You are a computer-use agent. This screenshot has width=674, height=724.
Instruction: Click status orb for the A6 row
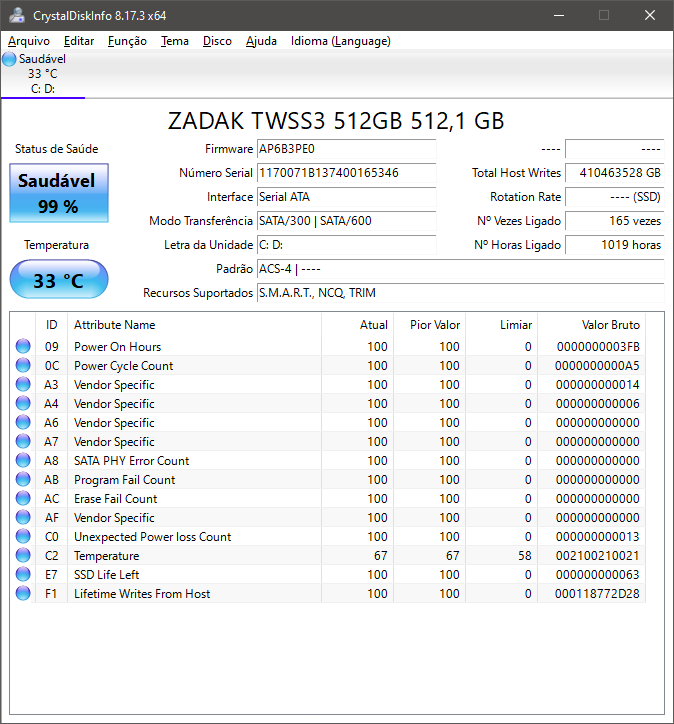pos(23,422)
